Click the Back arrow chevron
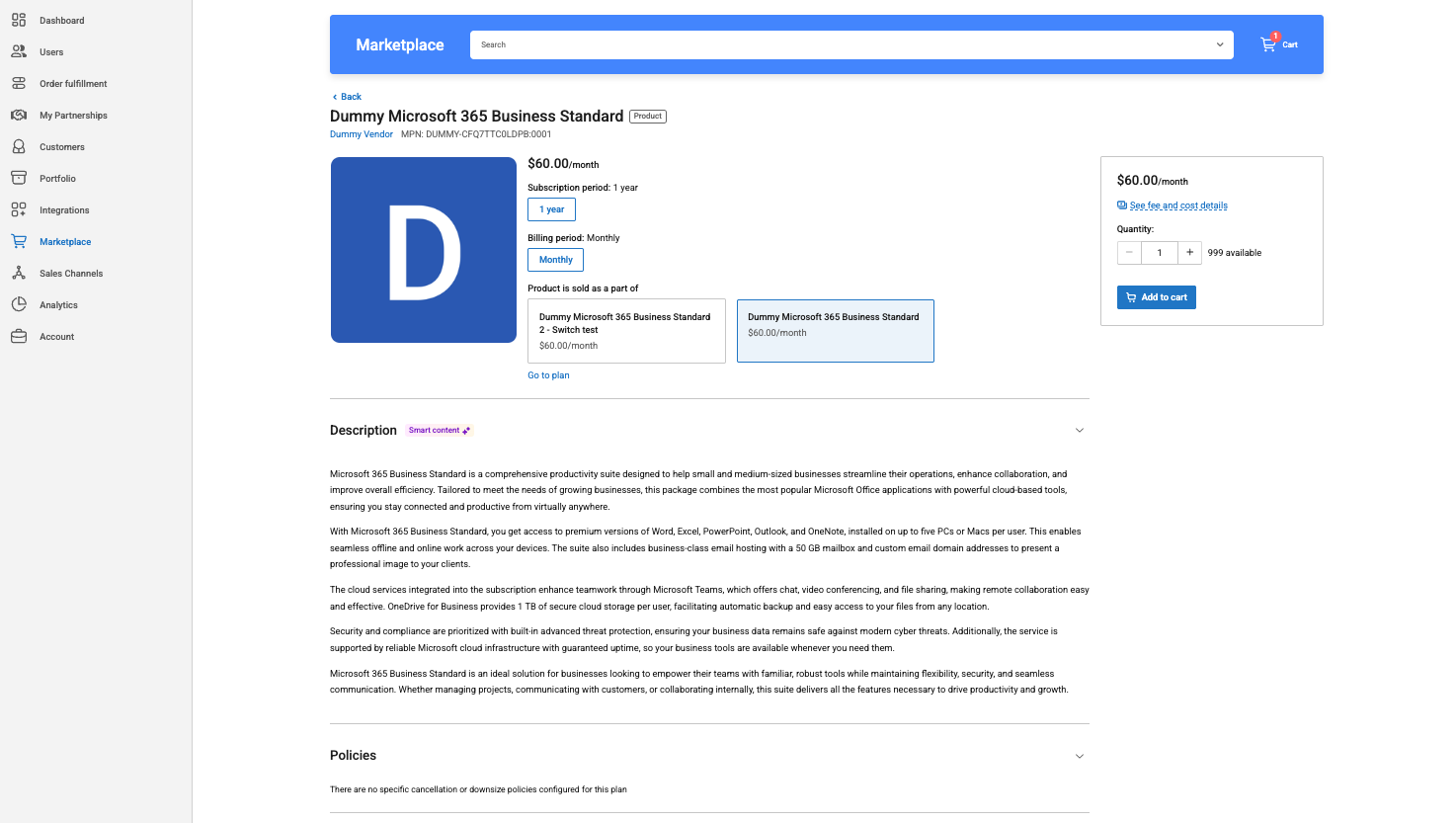 (335, 97)
